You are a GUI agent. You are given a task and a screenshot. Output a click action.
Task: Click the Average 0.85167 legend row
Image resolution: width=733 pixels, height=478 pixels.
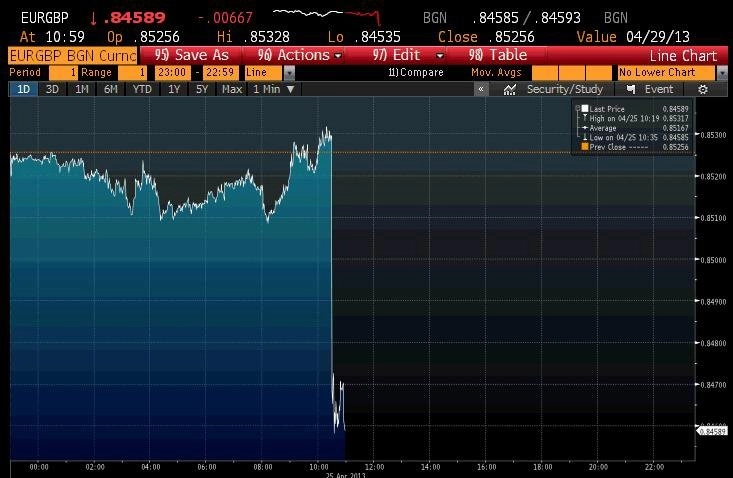pyautogui.click(x=635, y=128)
